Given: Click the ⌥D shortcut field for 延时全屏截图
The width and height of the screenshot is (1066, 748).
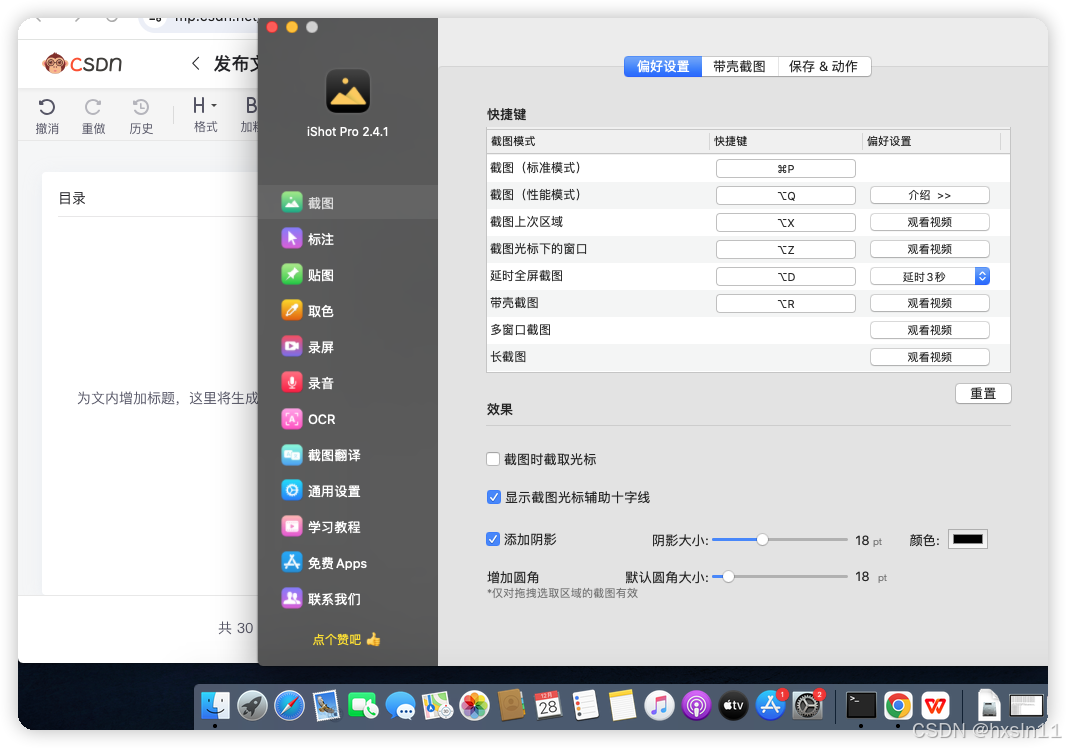Looking at the screenshot, I should pyautogui.click(x=785, y=276).
